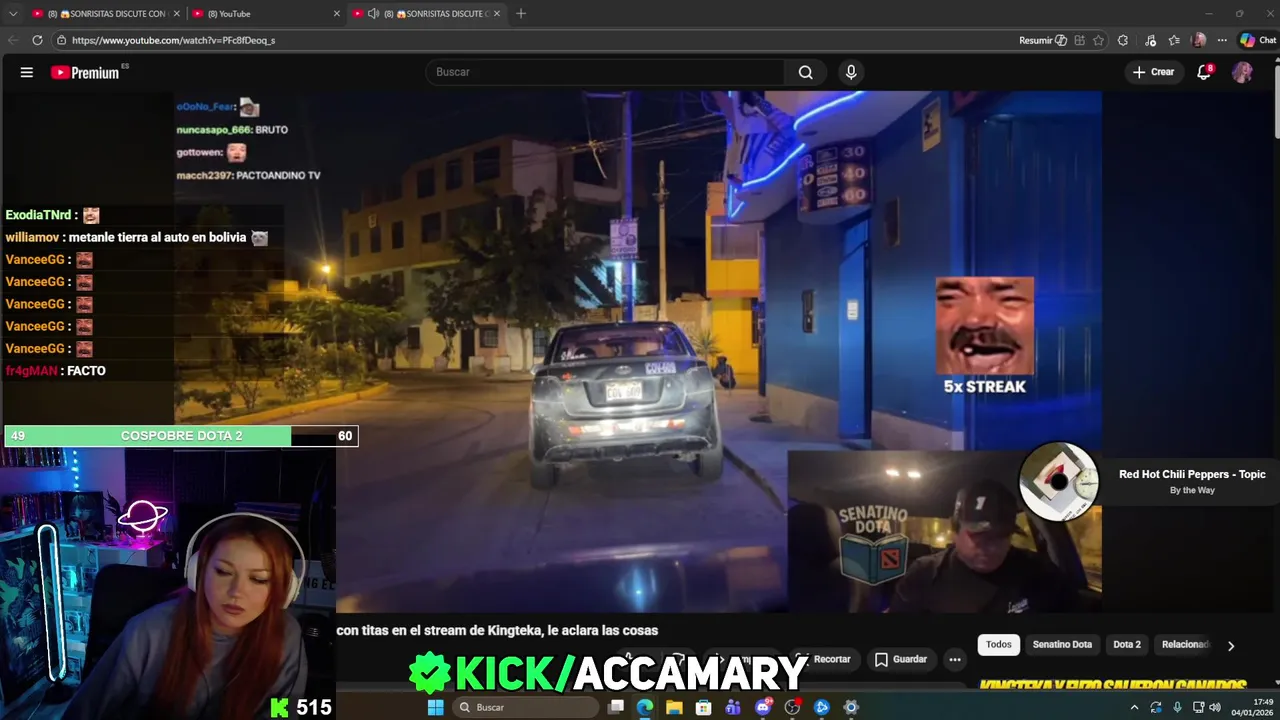Open OBS Studio taskbar icon

793,707
